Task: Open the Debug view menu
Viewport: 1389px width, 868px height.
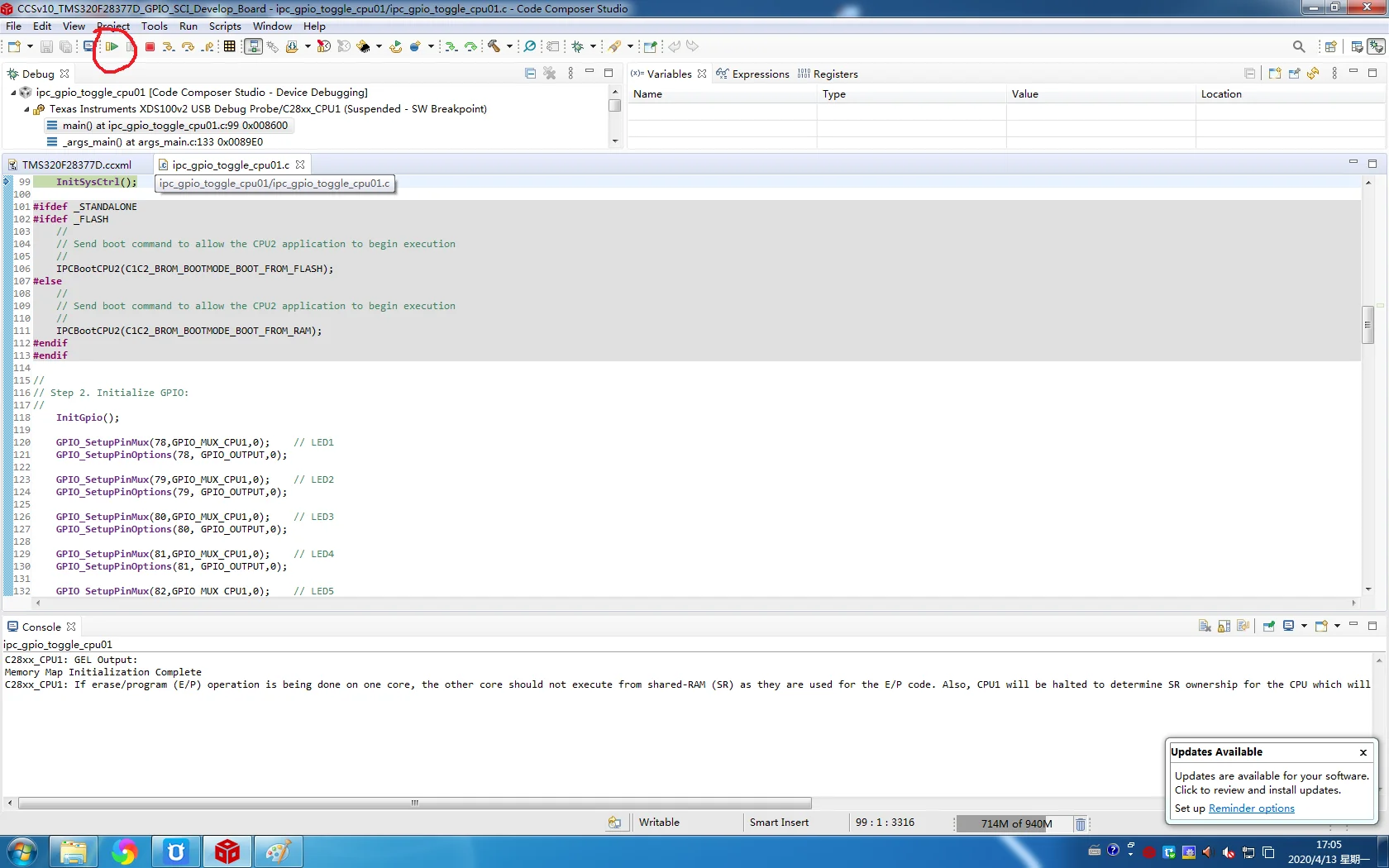Action: pyautogui.click(x=570, y=74)
